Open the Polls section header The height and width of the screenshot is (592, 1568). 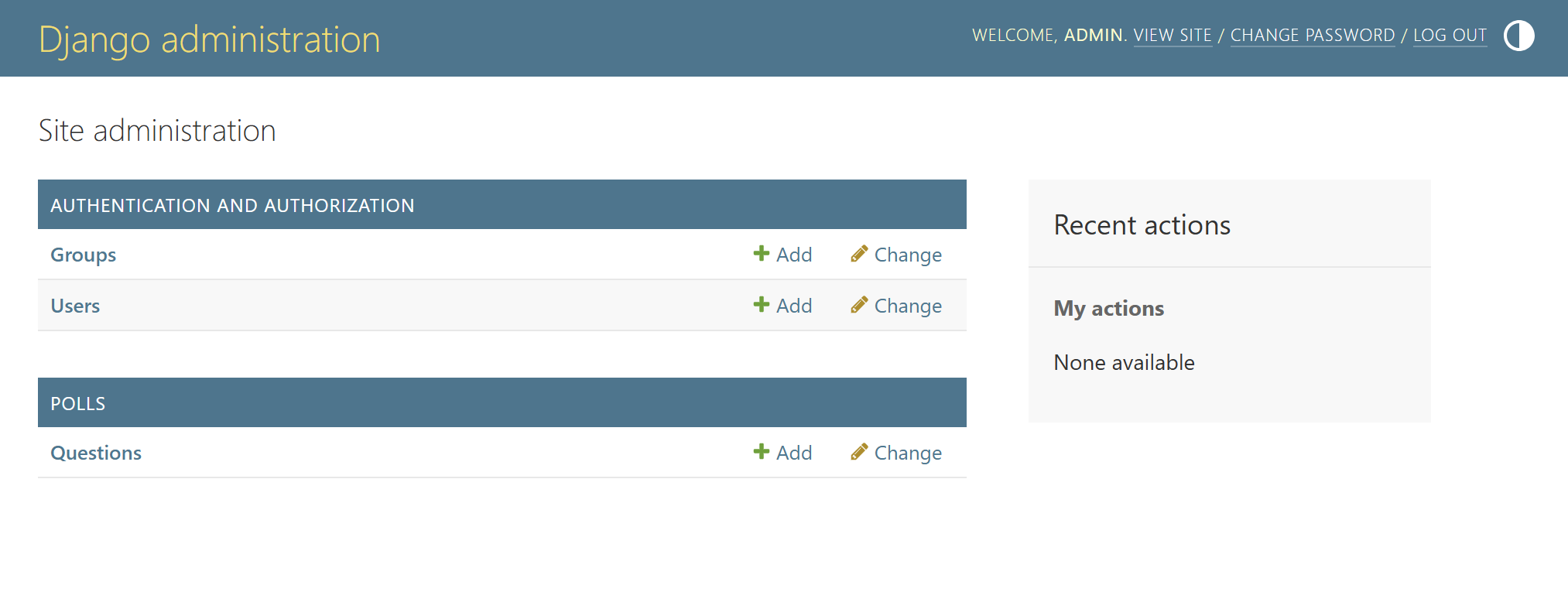tap(78, 404)
